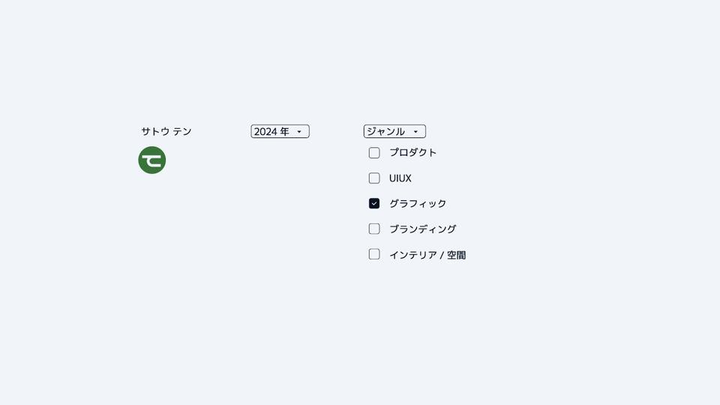Choose the UIUX genre label
Viewport: 720px width, 405px height.
[x=400, y=179]
